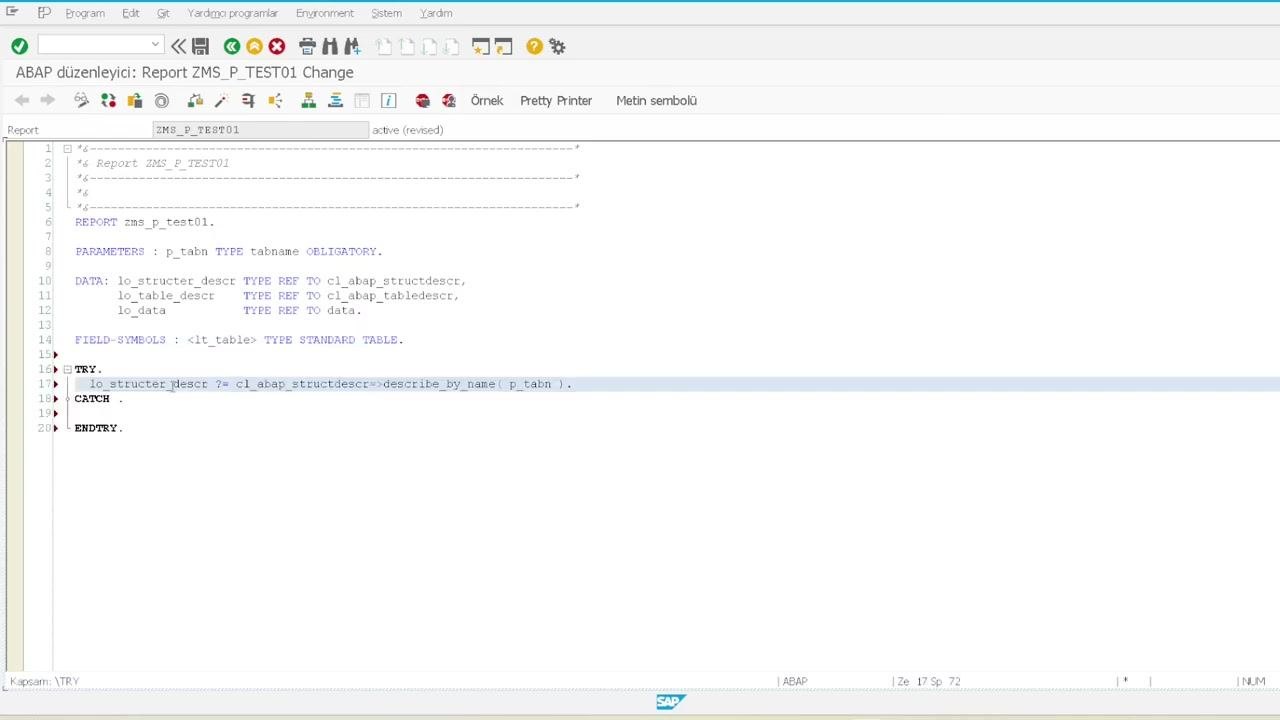Click the spiral Enhance icon
Image resolution: width=1280 pixels, height=720 pixels.
point(162,100)
